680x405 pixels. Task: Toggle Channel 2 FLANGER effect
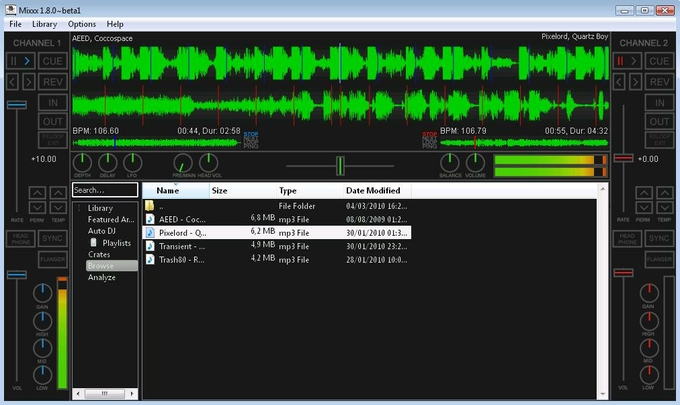[659, 259]
